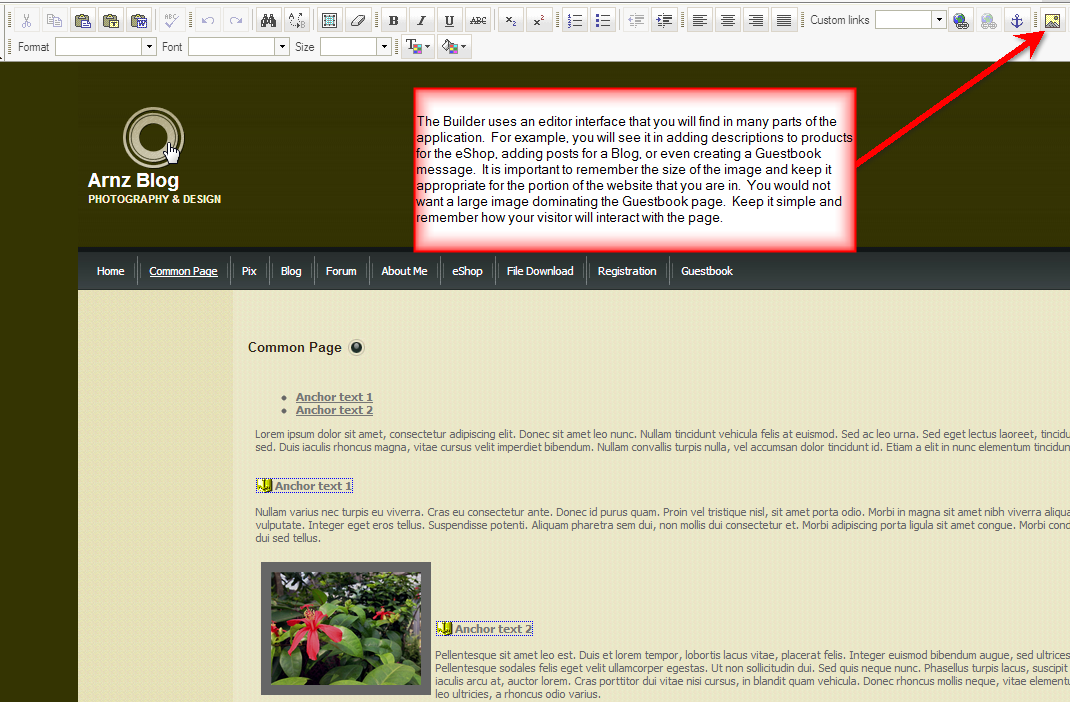Click the Select All icon
The width and height of the screenshot is (1070, 702).
pyautogui.click(x=329, y=21)
